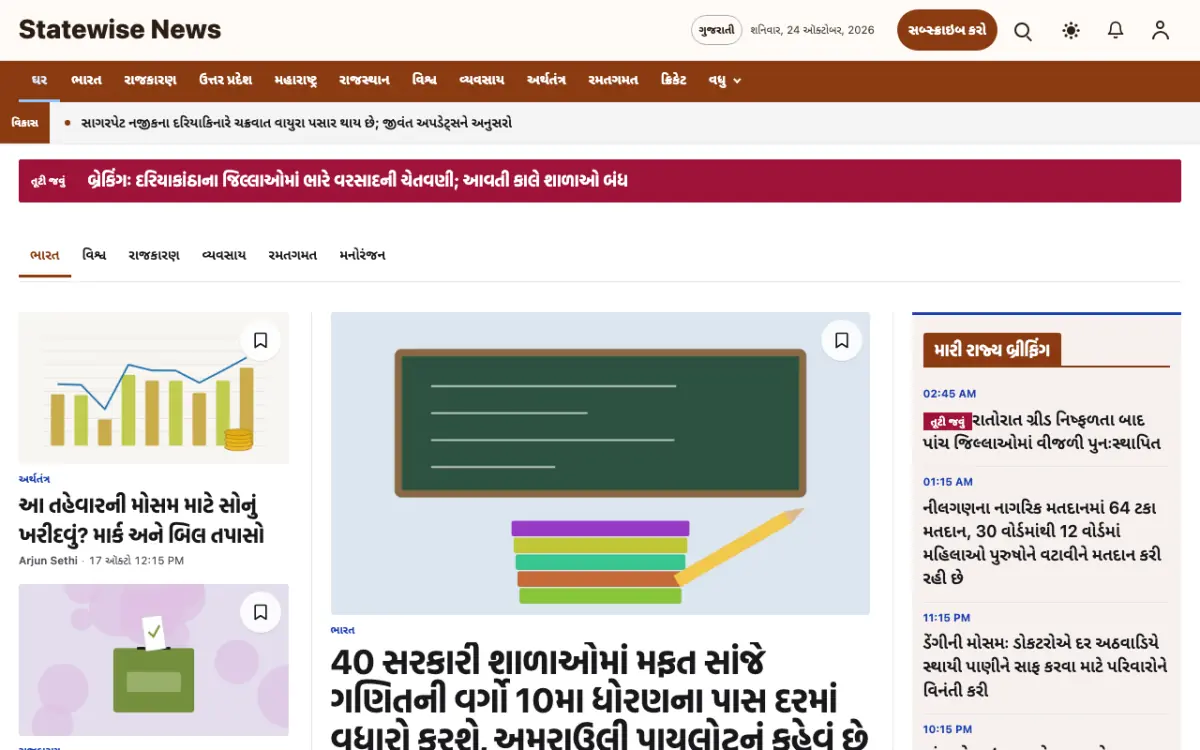Open રમતગમત in main navigation bar
The image size is (1200, 750).
[613, 81]
